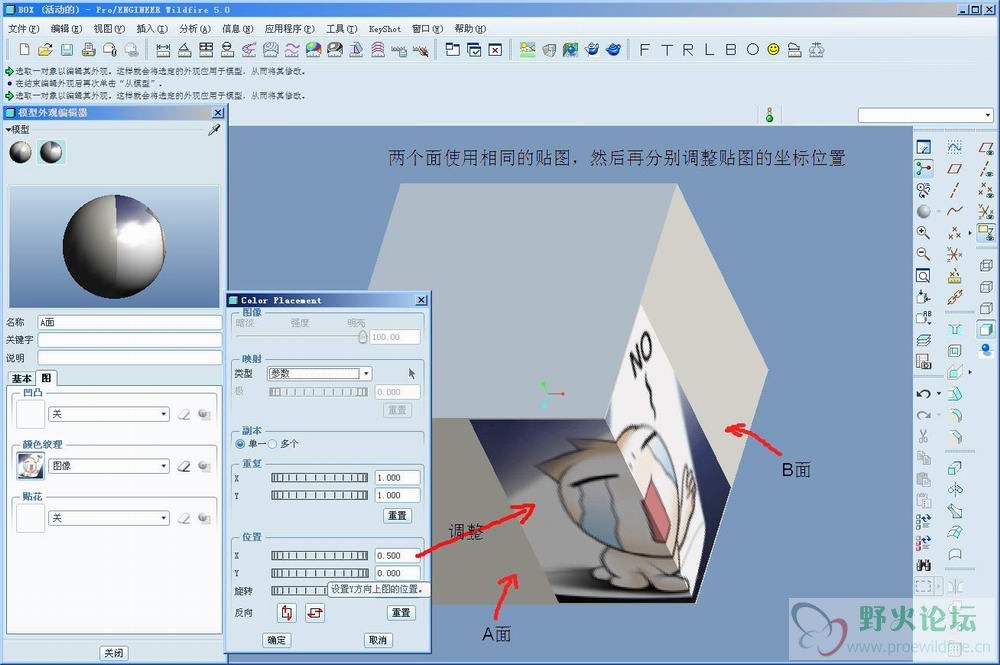The image size is (1000, 665).
Task: Select the 单一 copy radio button
Action: [x=240, y=444]
